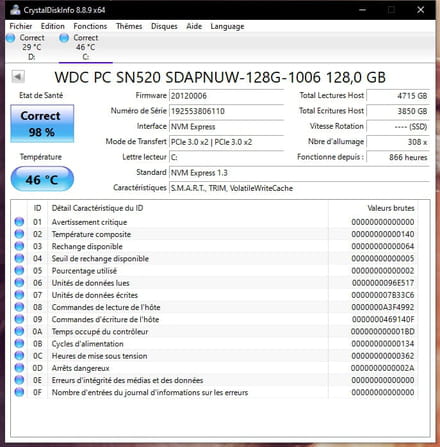Click raw value 000000007833C6
440x447 pixels.
point(383,295)
